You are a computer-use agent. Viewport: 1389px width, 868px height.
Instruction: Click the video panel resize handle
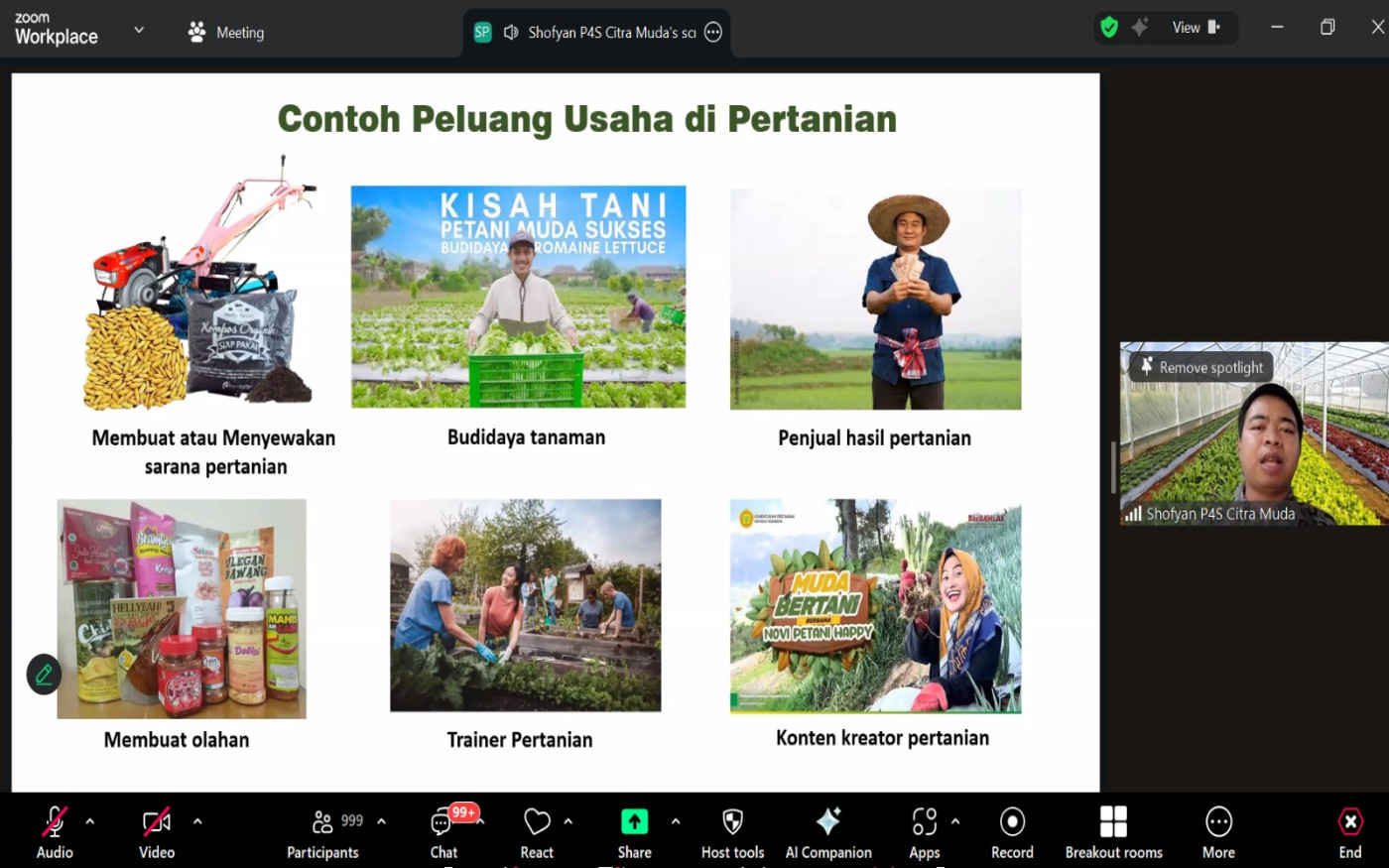(x=1113, y=466)
